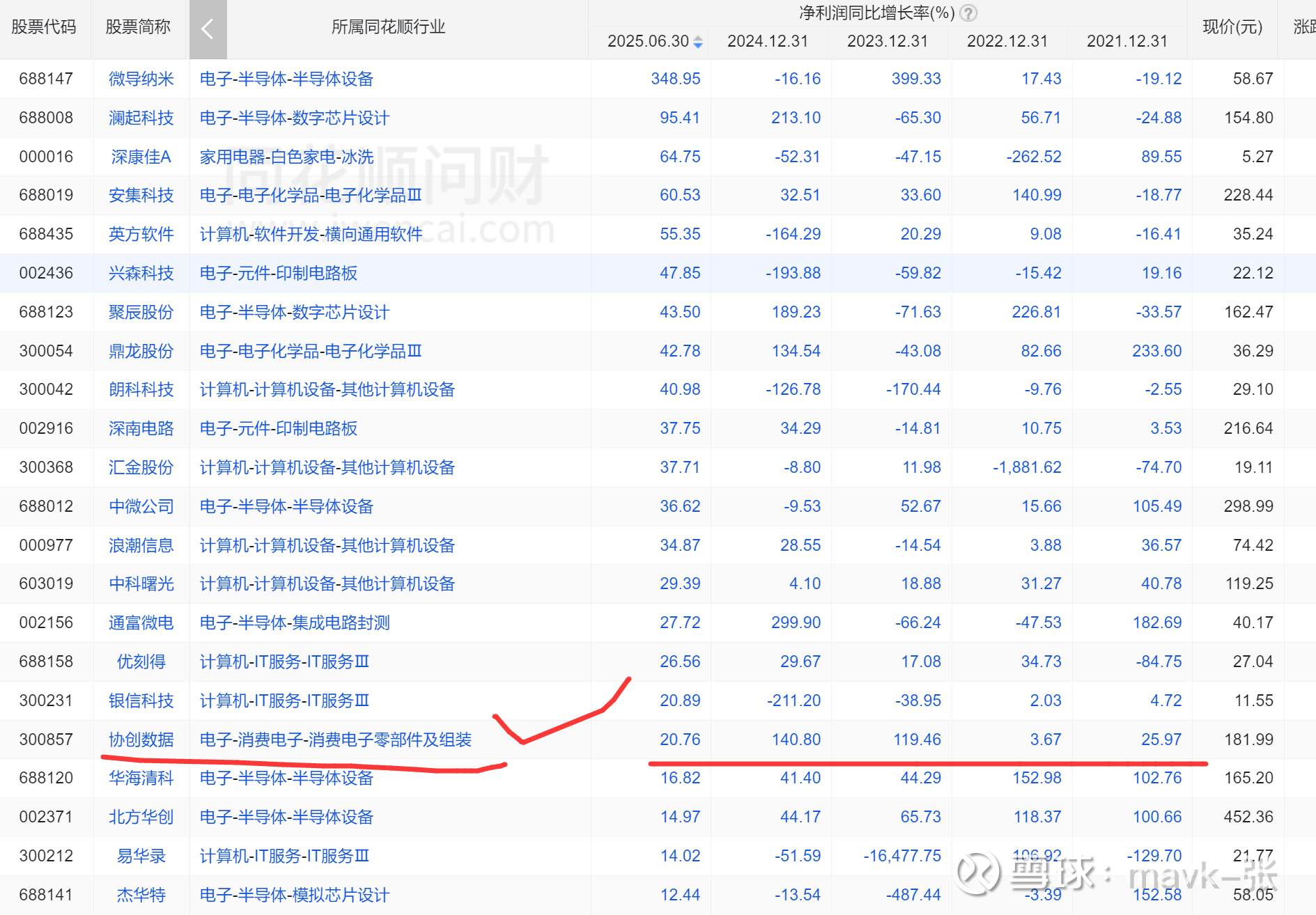Click growth value -262.52
The width and height of the screenshot is (1316, 915).
(x=1034, y=157)
